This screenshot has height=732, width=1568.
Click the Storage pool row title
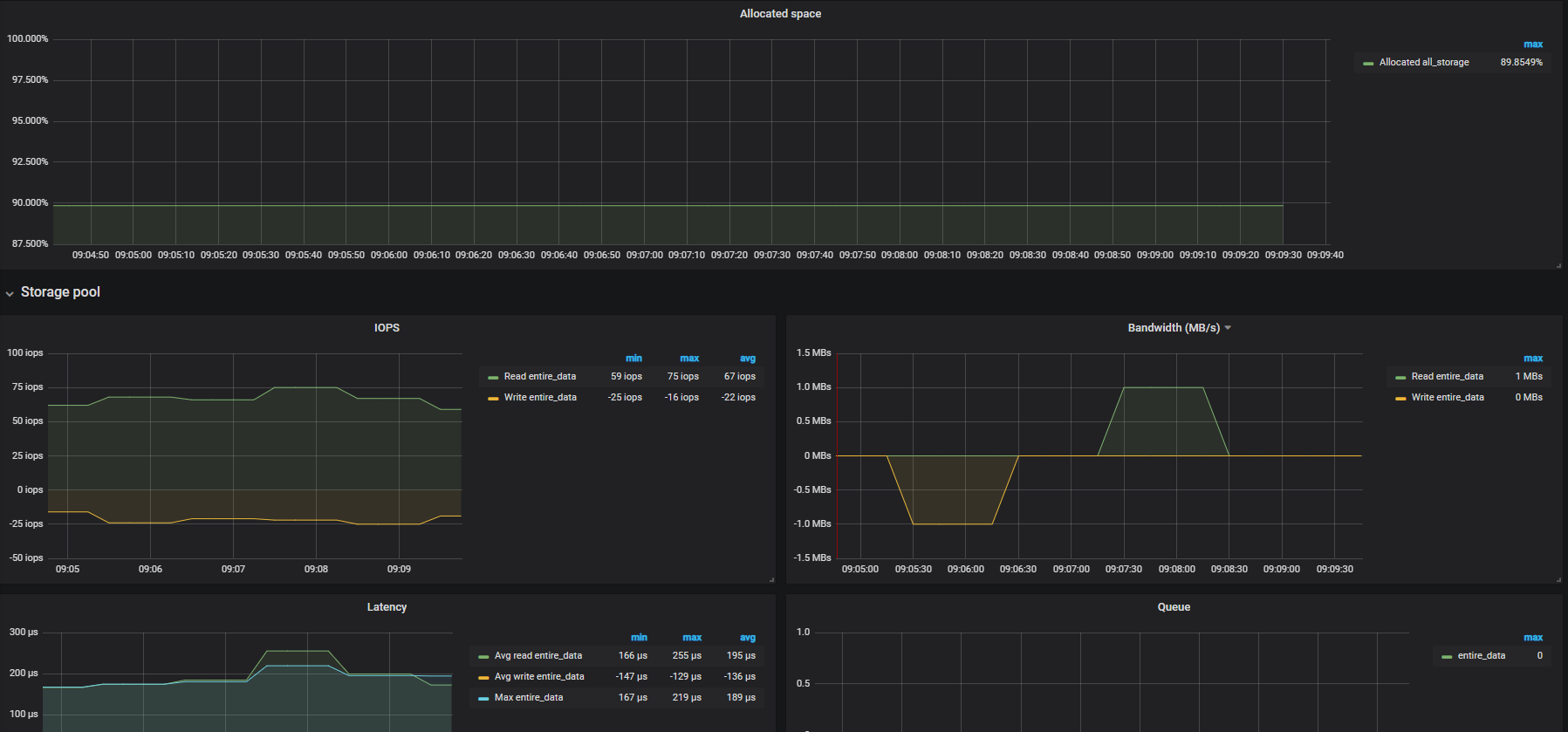click(x=60, y=292)
